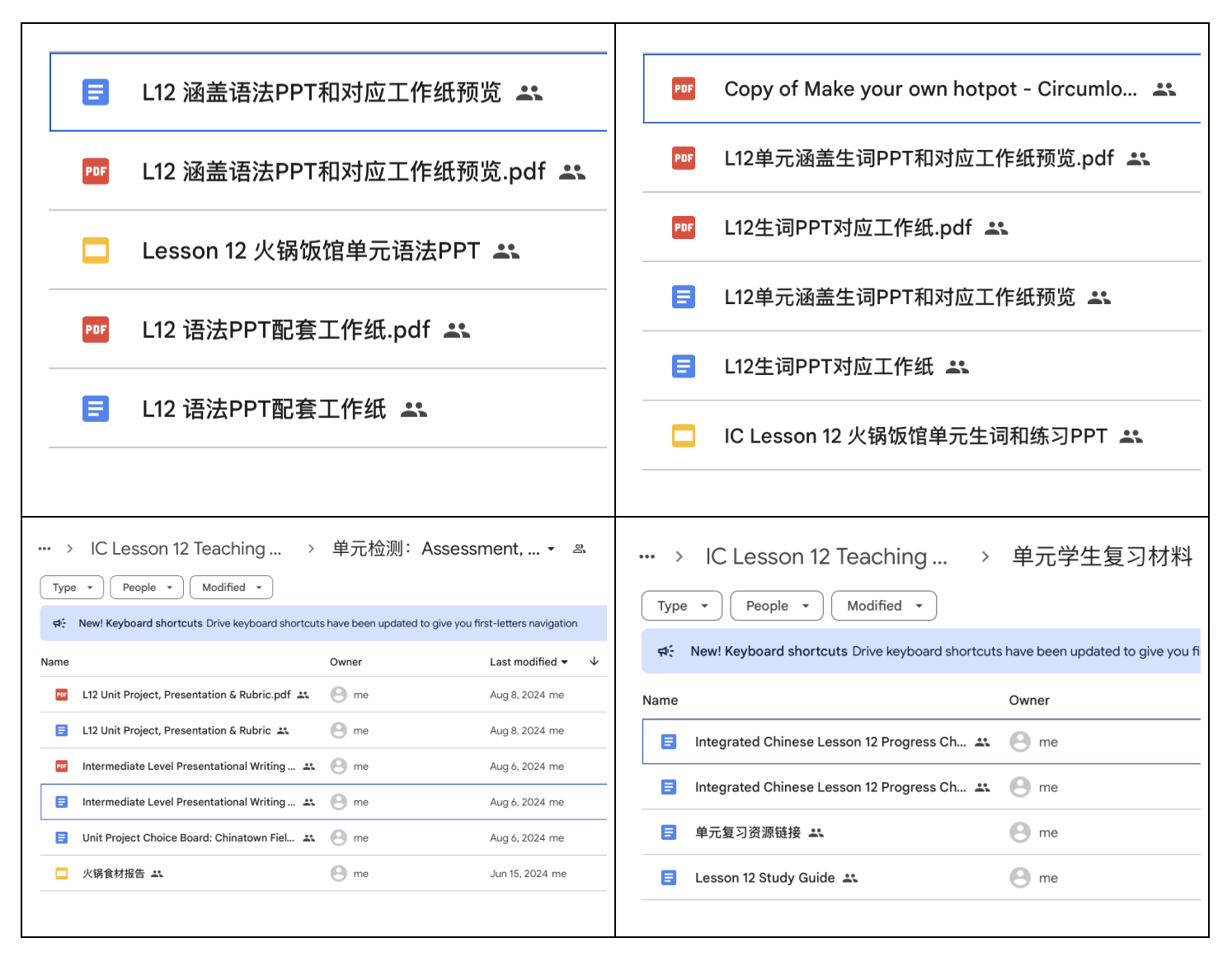The height and width of the screenshot is (966, 1232).
Task: Click shared-people icon after Lesson 12 Study Guide
Action: pos(850,879)
